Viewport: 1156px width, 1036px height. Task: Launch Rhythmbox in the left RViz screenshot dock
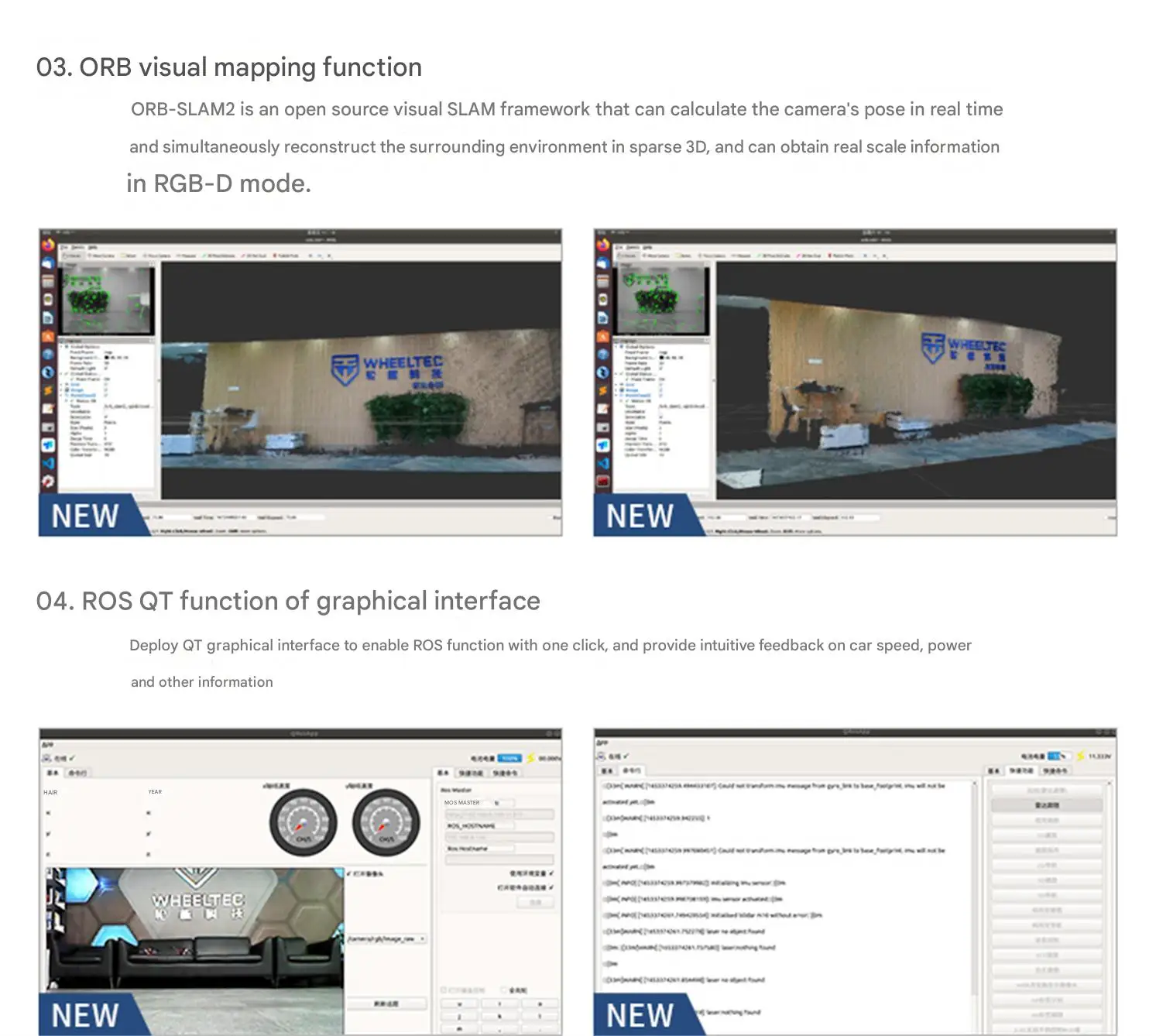point(48,300)
